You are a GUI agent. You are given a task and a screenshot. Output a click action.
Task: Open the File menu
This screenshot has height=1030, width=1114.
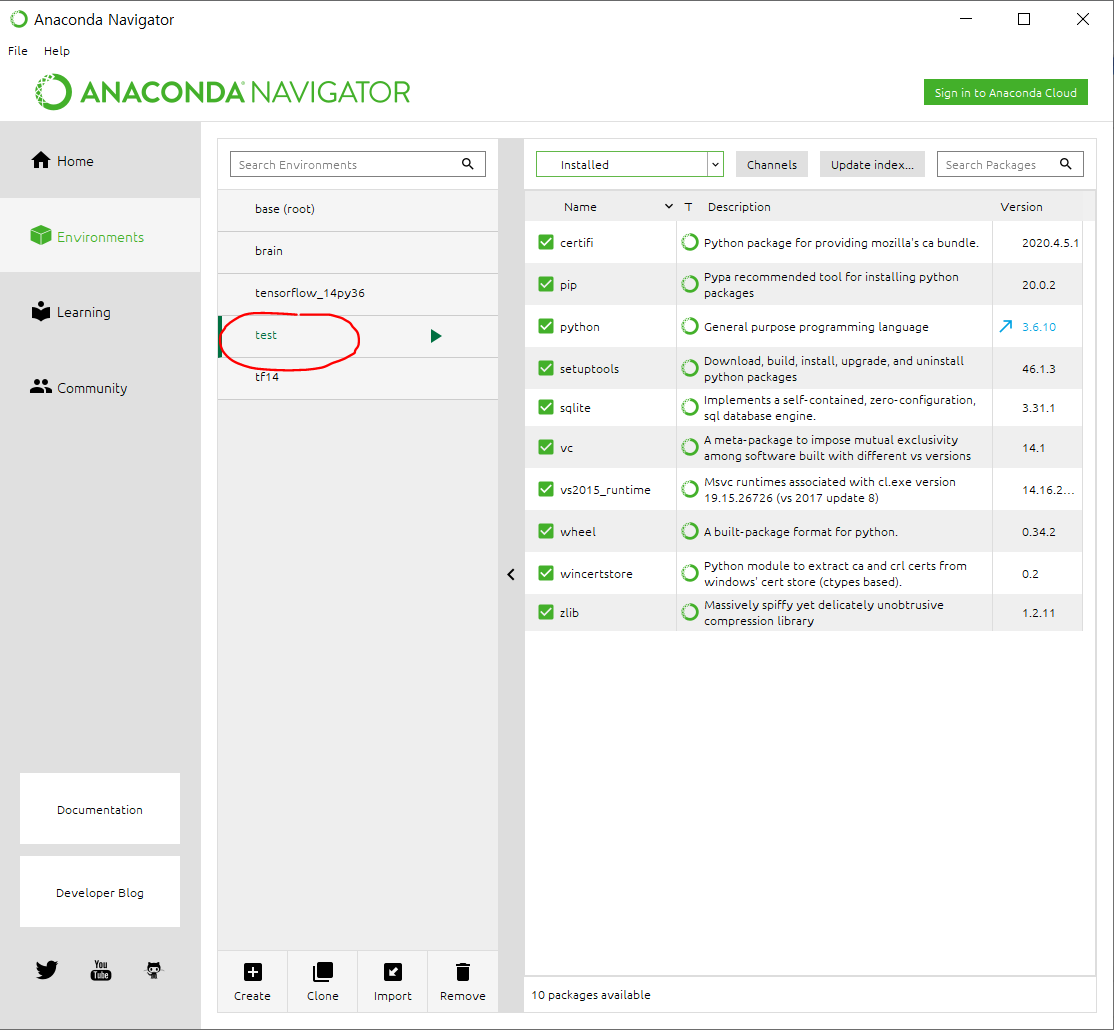click(18, 51)
